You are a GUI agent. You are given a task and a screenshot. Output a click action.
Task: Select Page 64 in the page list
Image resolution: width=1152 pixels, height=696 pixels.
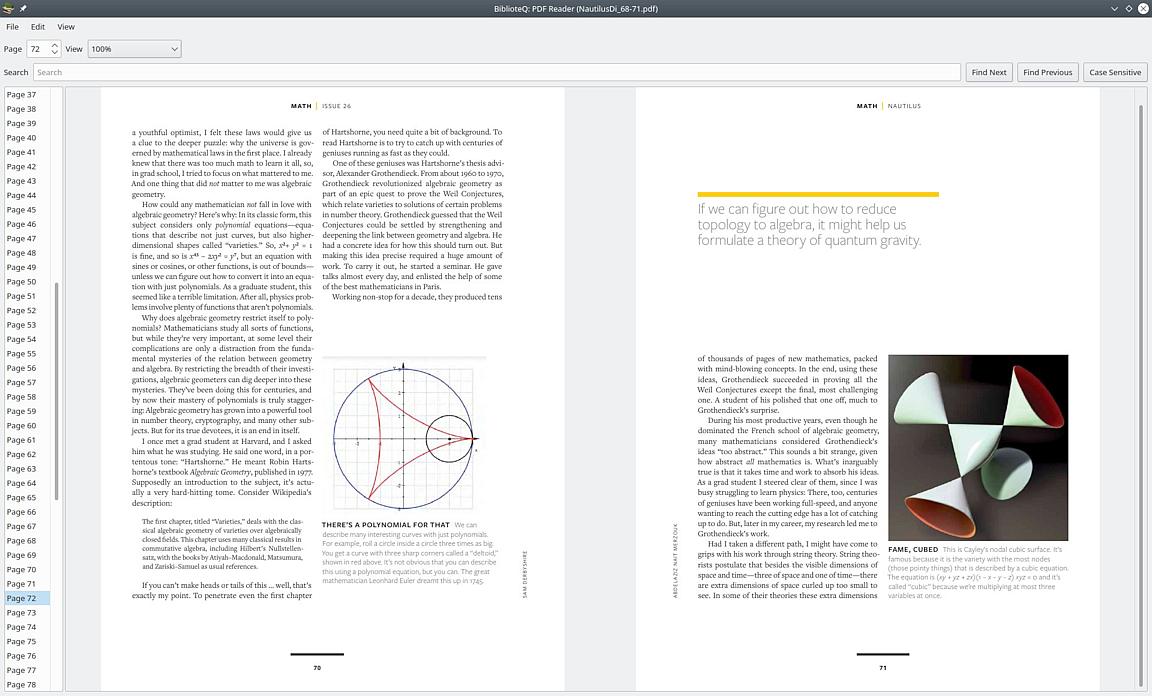[x=27, y=484]
